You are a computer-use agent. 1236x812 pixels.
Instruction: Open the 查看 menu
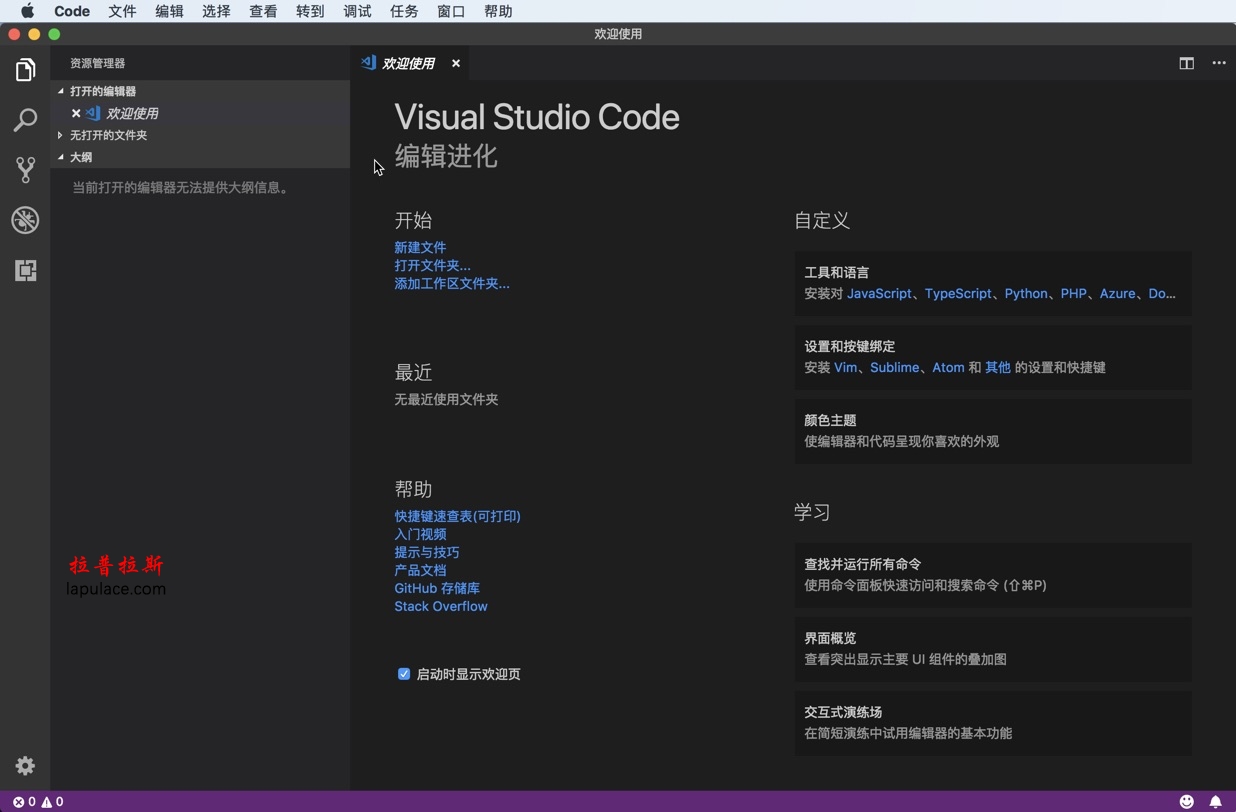coord(263,11)
